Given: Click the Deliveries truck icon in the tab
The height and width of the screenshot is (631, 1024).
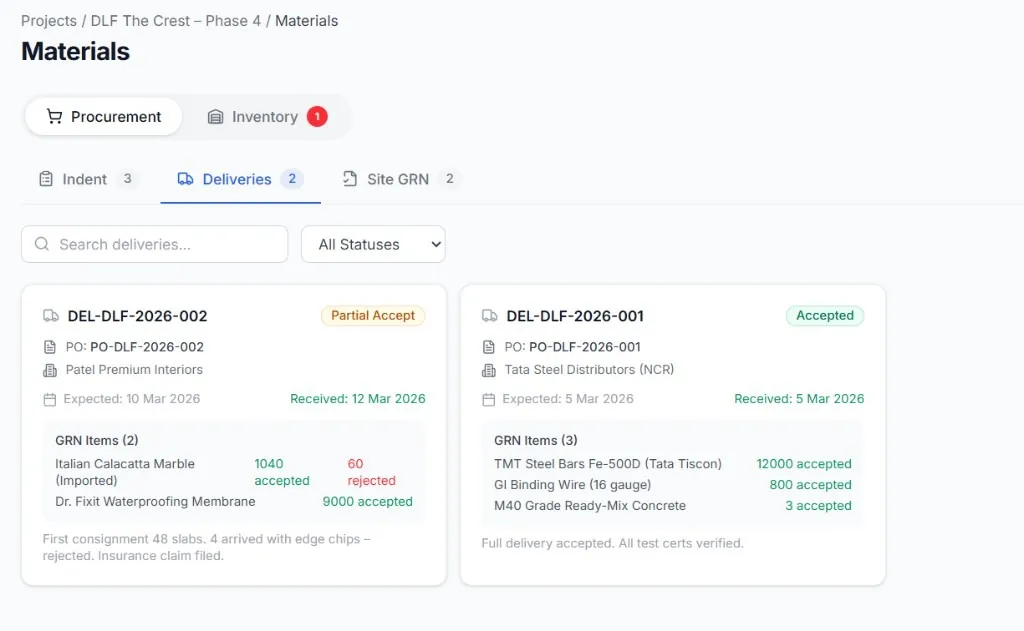Looking at the screenshot, I should (x=185, y=178).
